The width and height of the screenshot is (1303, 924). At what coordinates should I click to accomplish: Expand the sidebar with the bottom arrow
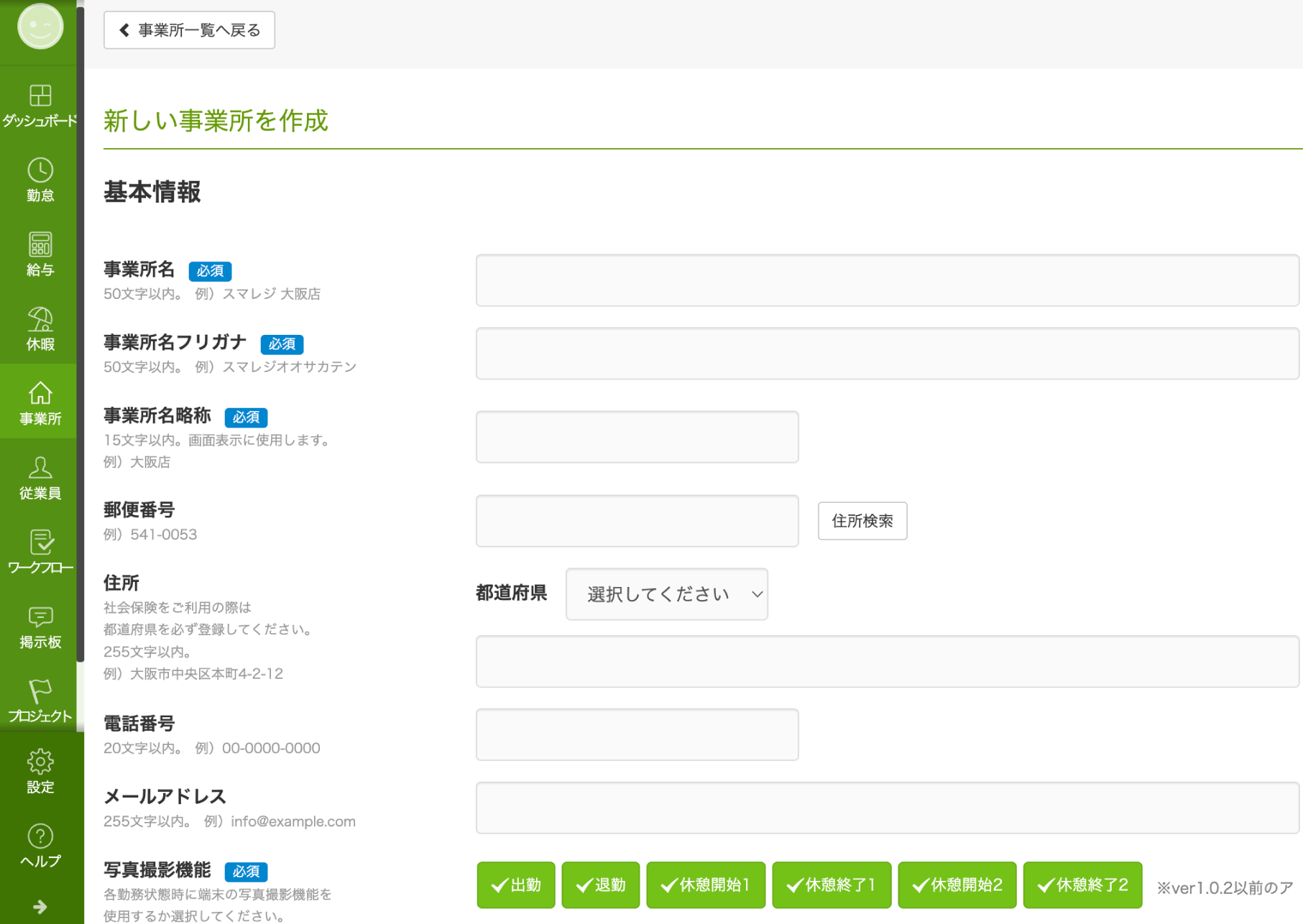[40, 907]
